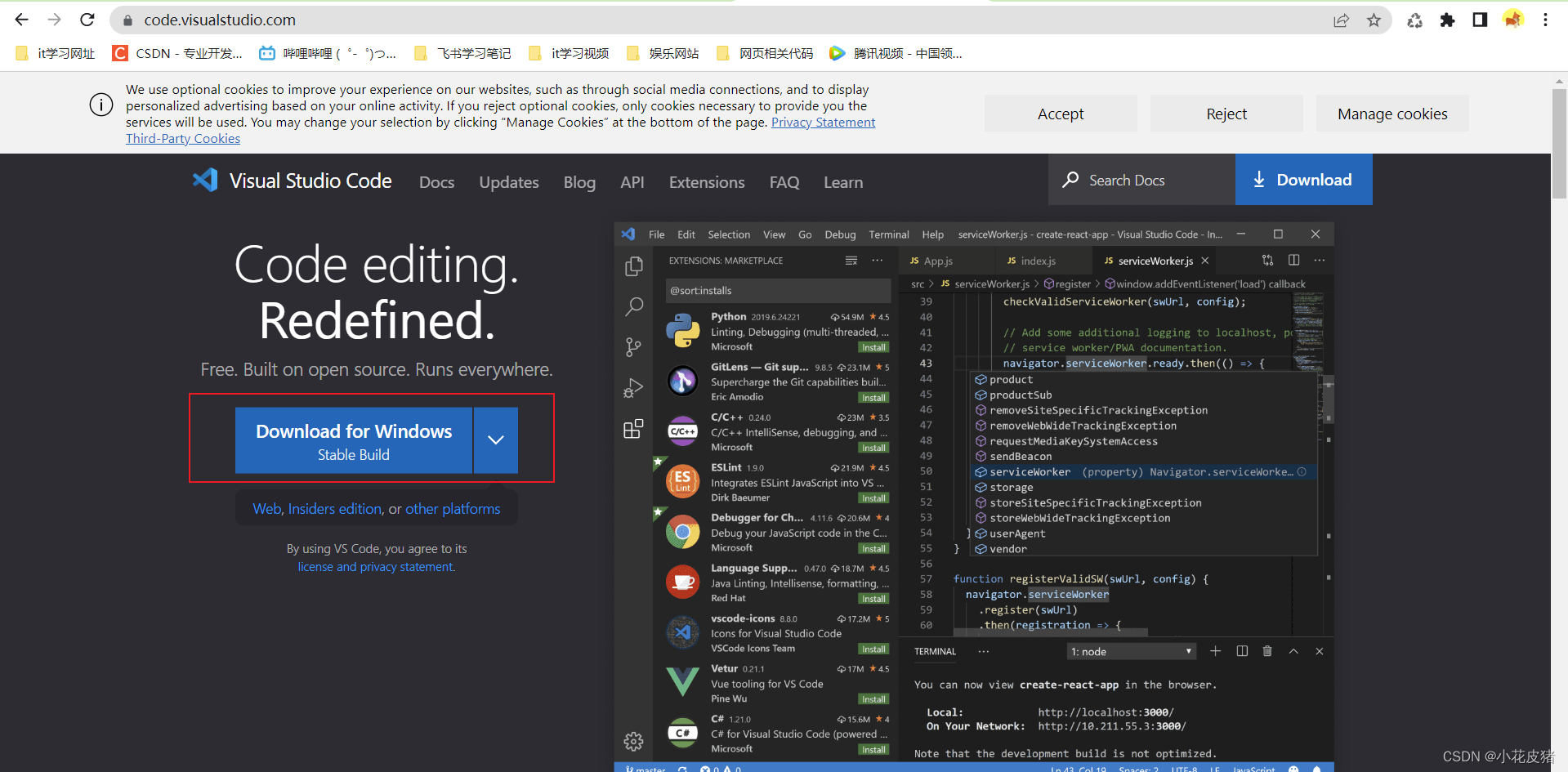Click the Manage gear icon in activity bar
1568x772 pixels.
[x=633, y=742]
